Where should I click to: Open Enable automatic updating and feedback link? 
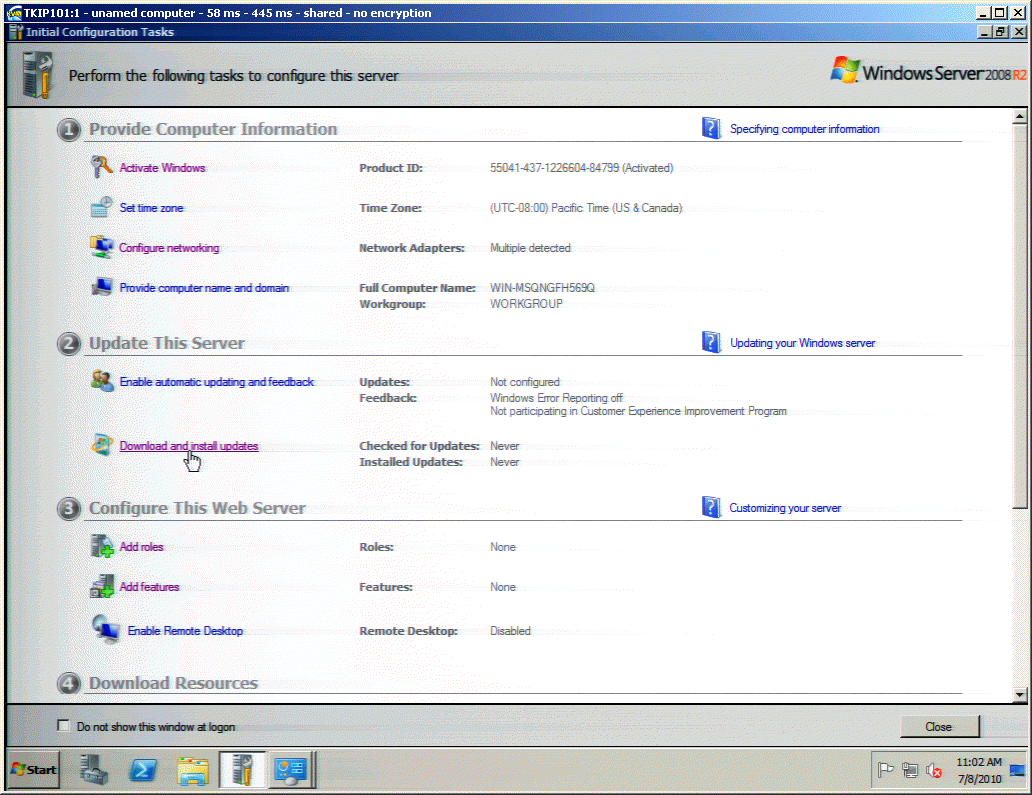[217, 382]
